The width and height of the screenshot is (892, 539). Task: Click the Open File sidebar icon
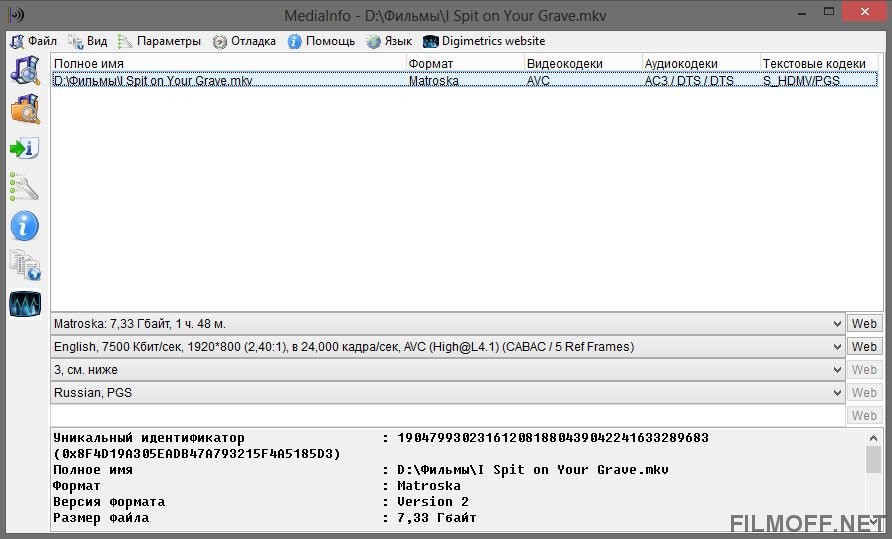tap(24, 71)
